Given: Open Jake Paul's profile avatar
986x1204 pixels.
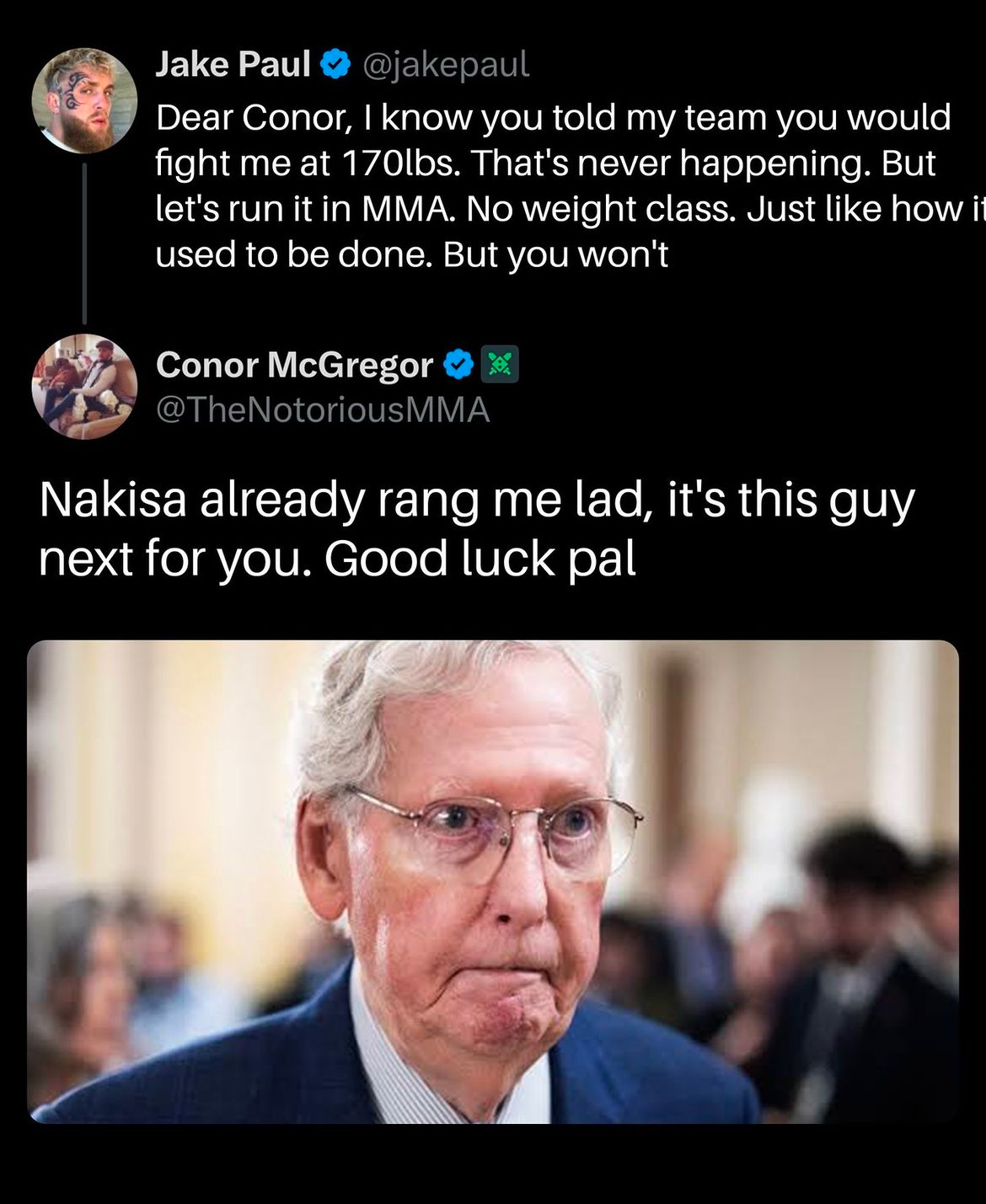Looking at the screenshot, I should tap(84, 100).
